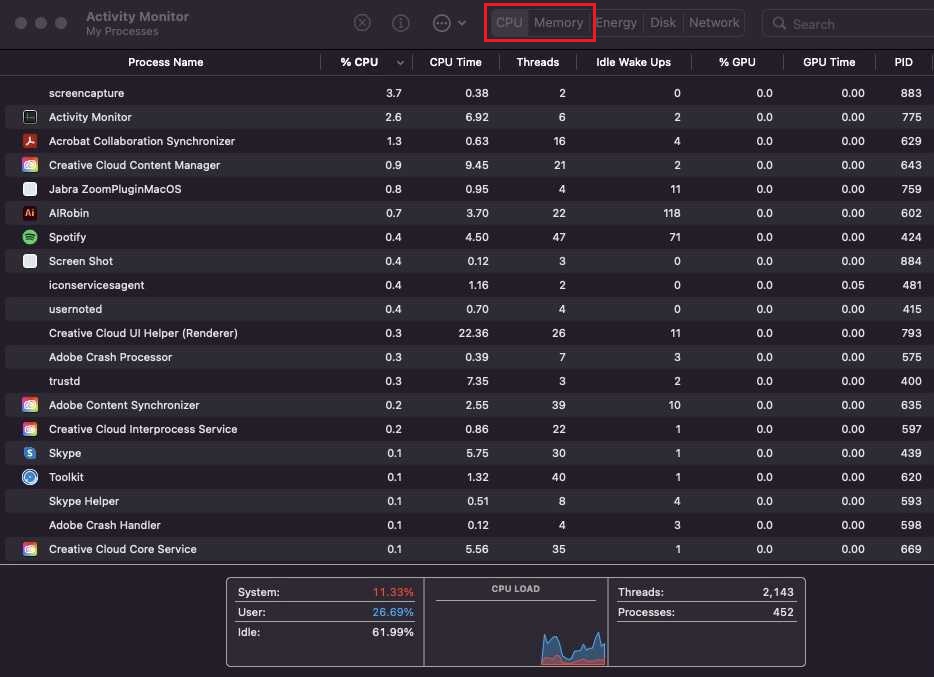Sort by PID column header
Image resolution: width=934 pixels, height=677 pixels.
point(903,62)
